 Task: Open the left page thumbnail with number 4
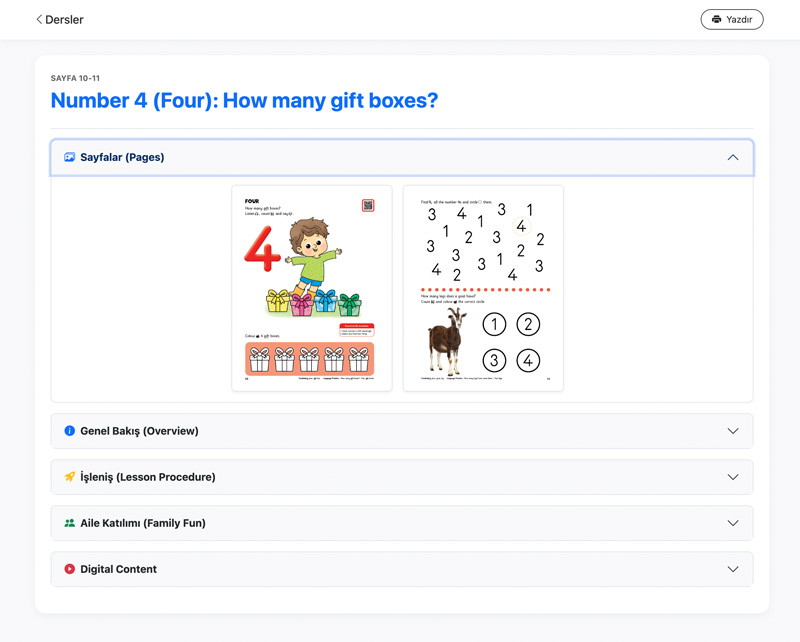311,288
